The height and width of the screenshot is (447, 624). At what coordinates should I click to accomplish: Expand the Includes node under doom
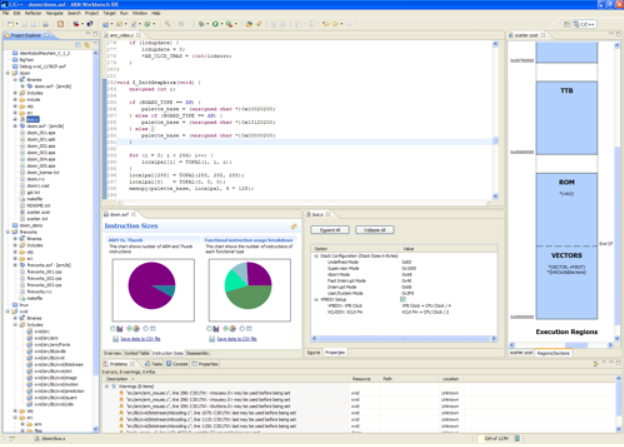coord(15,93)
